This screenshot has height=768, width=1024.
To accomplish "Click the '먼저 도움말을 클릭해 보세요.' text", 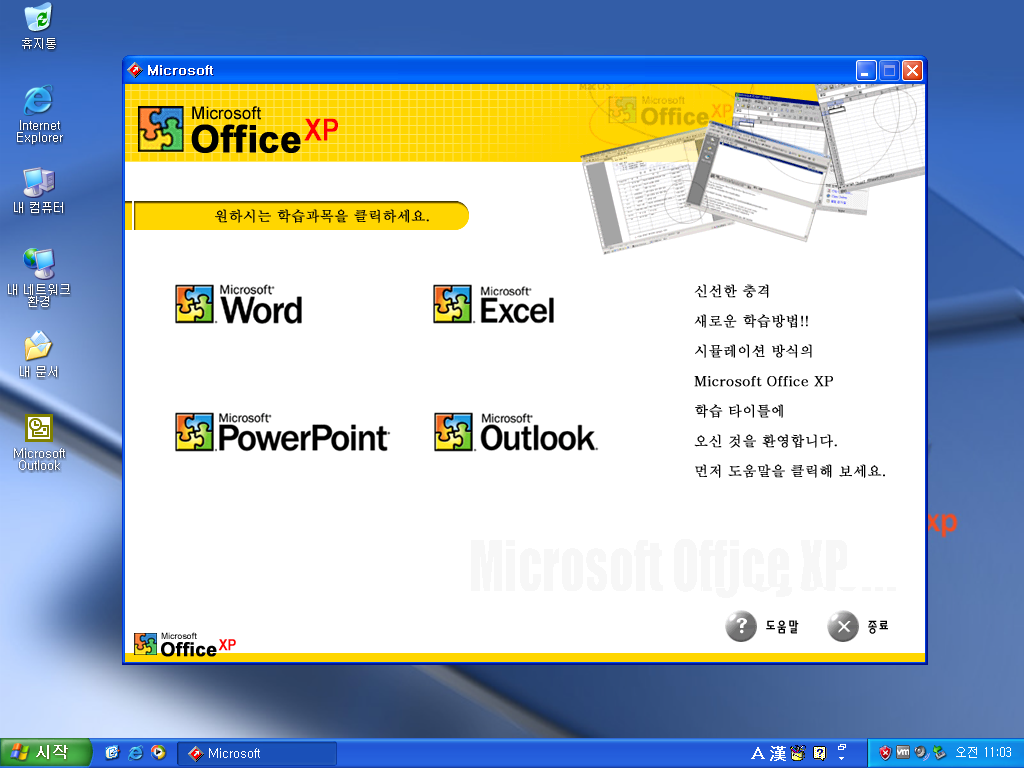I will 790,472.
